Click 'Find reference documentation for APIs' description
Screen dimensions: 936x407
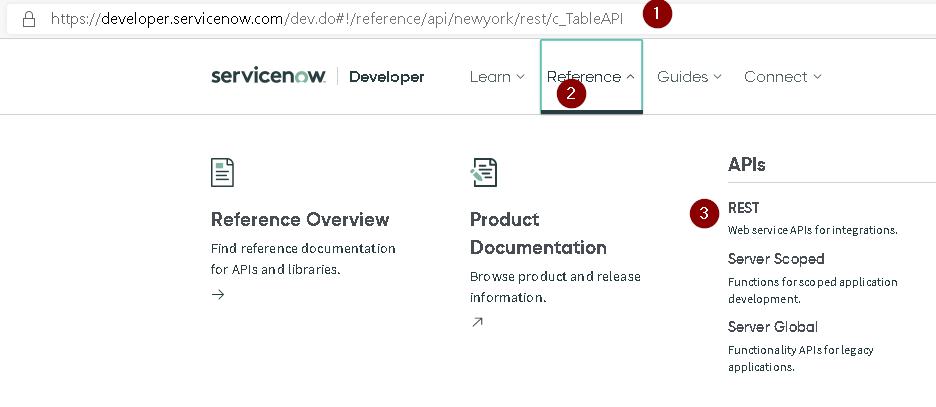click(303, 258)
